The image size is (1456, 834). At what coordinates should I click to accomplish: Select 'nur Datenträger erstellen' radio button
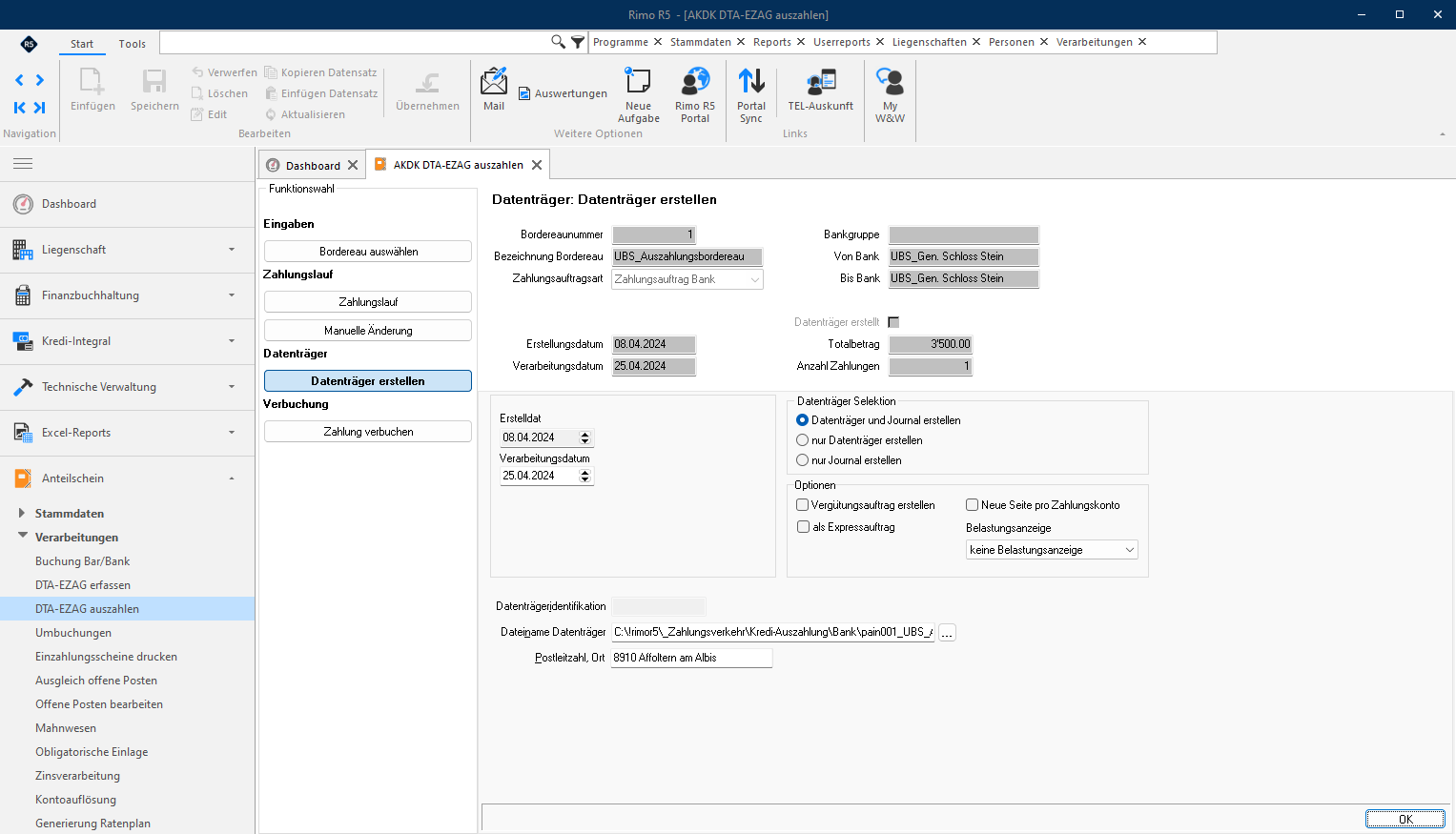point(803,440)
